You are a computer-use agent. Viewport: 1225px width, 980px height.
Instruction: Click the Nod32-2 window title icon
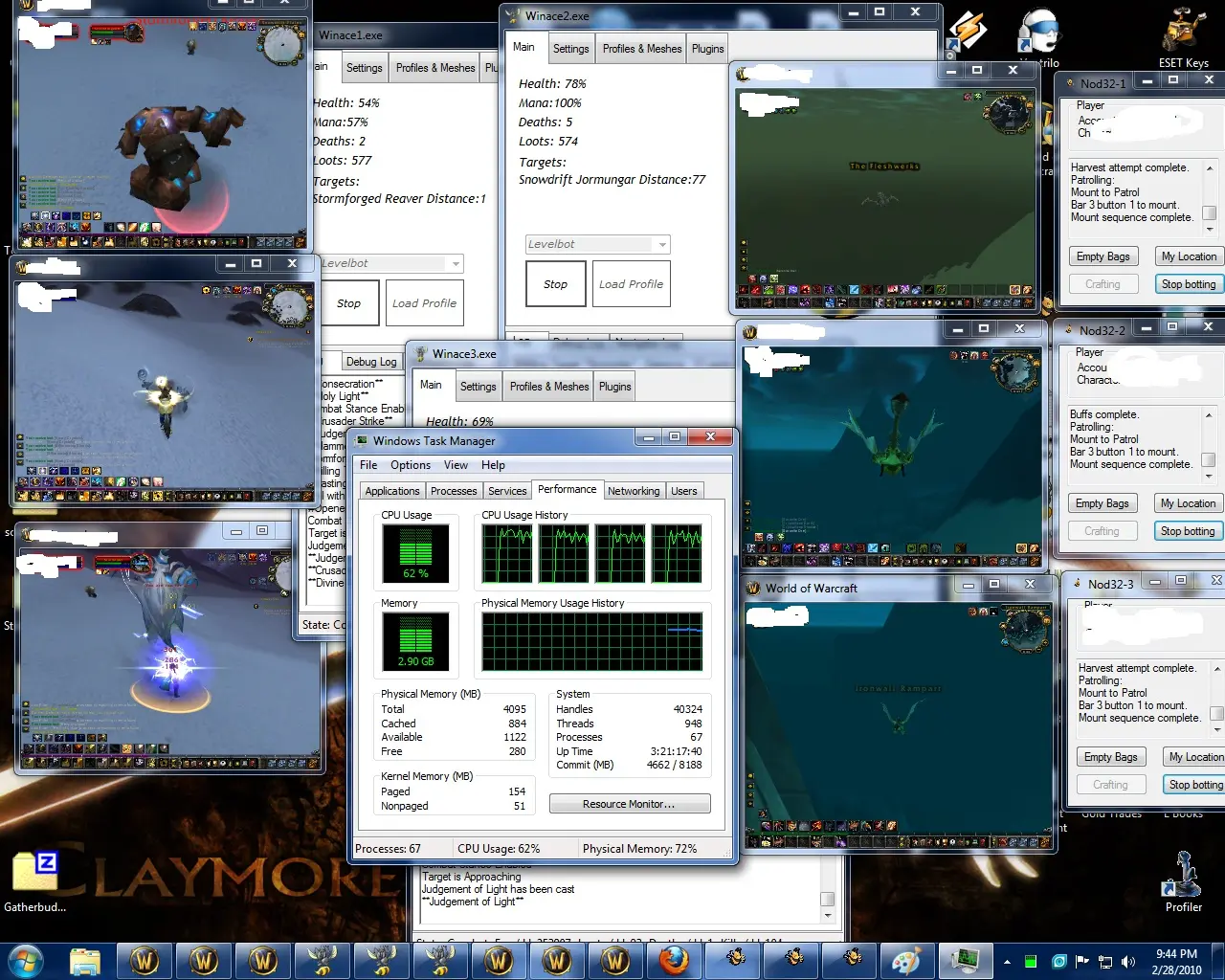pos(1068,329)
